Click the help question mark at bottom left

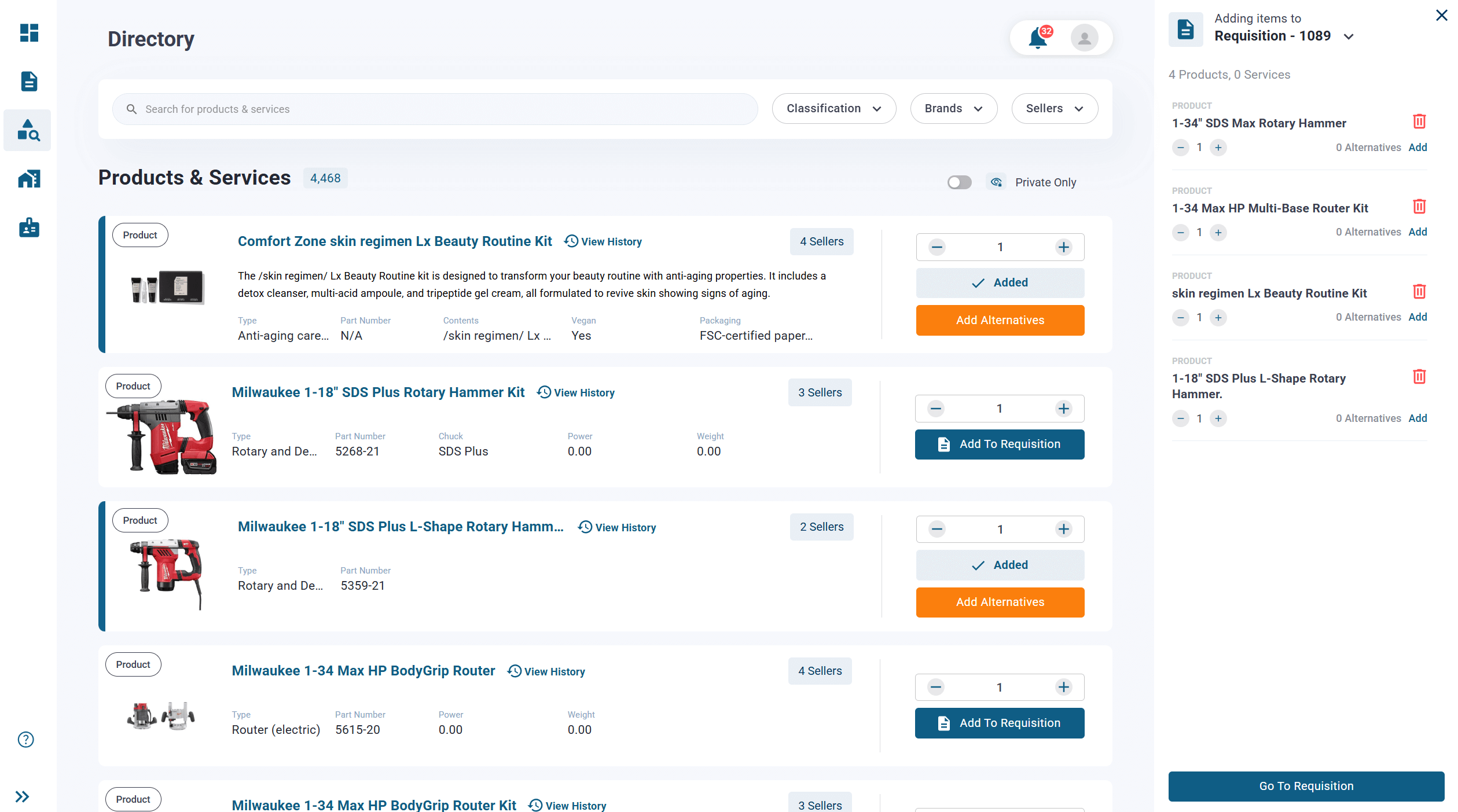25,739
